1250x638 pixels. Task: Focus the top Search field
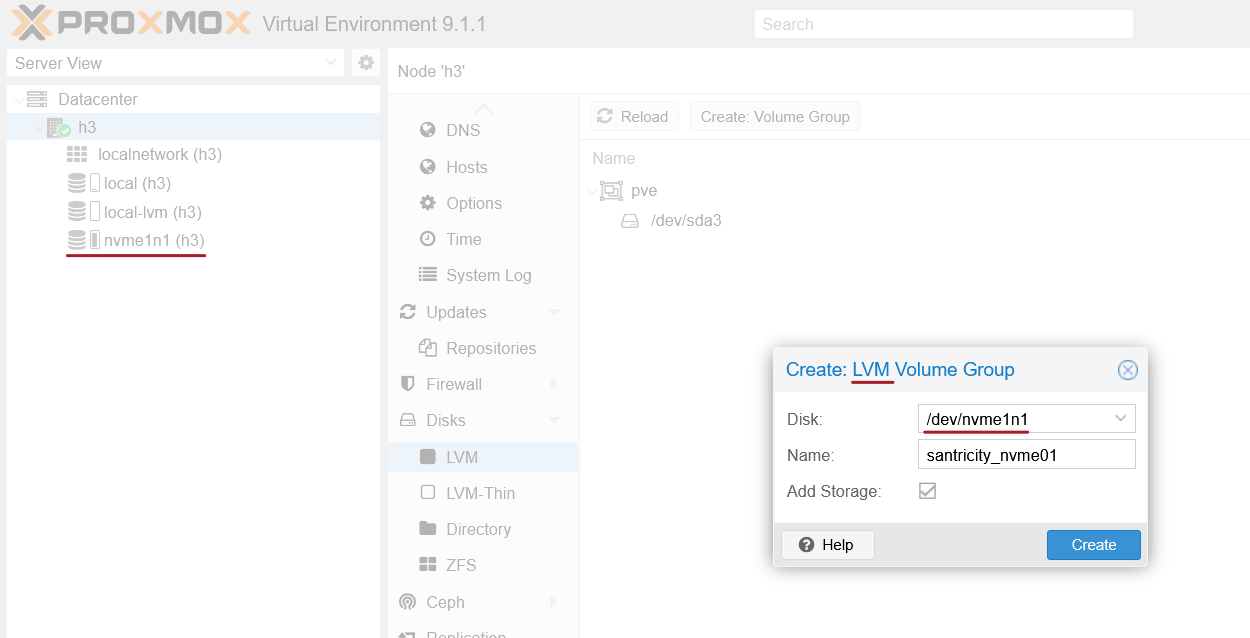point(944,24)
